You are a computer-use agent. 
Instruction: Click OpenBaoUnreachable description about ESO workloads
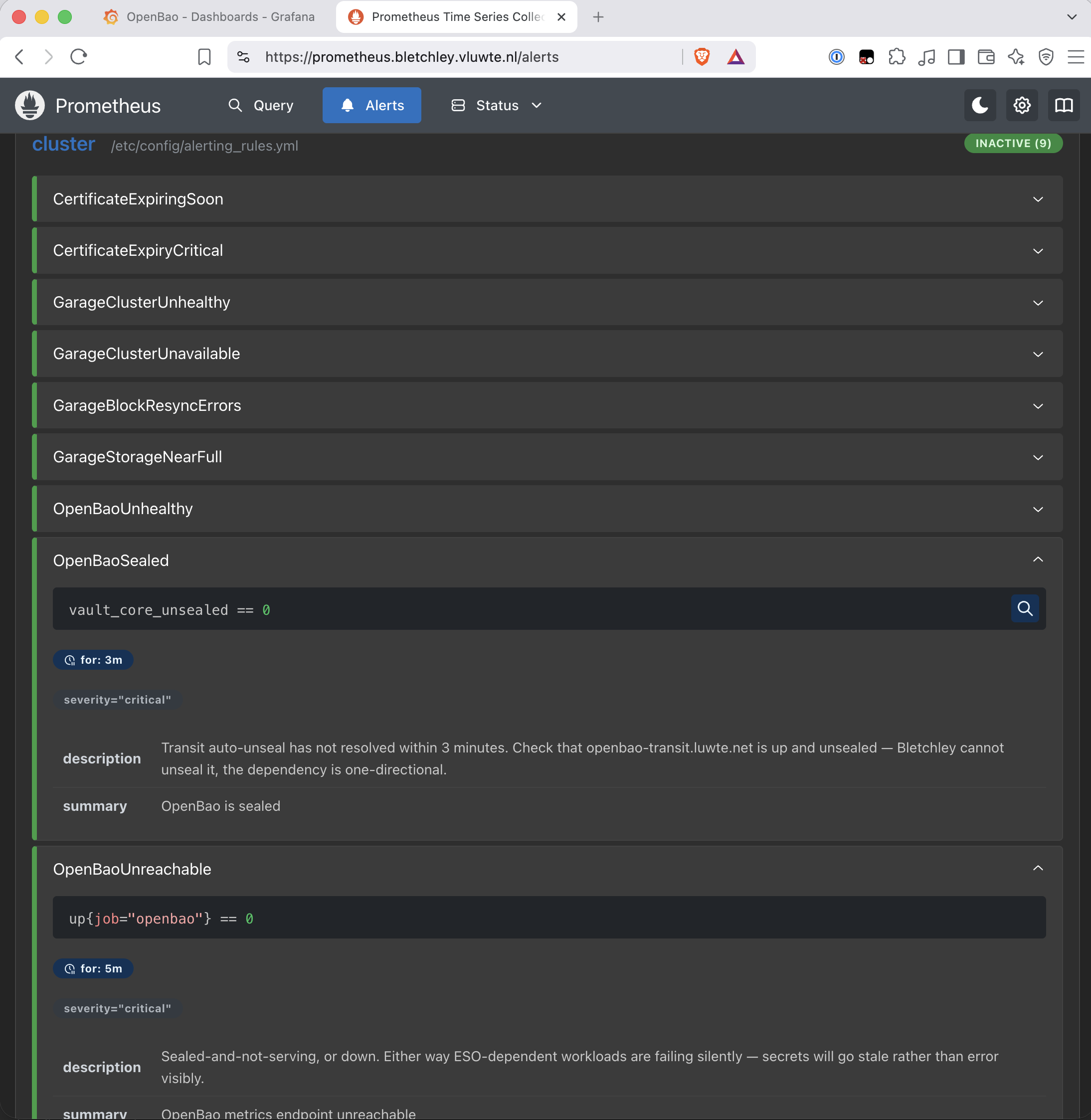click(x=579, y=1067)
